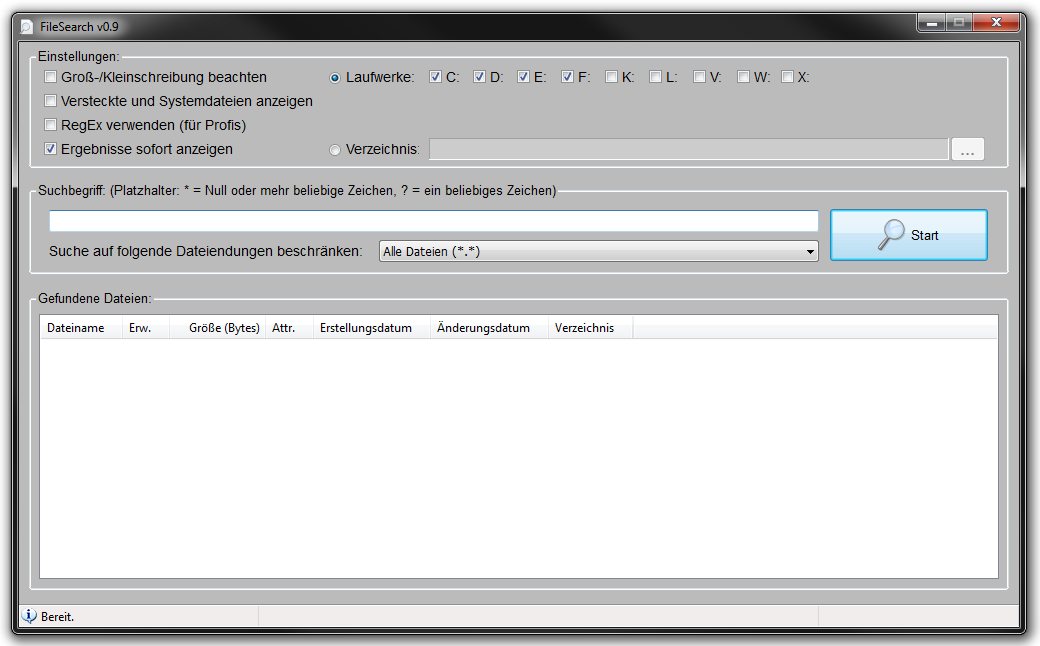This screenshot has width=1040, height=646.
Task: Click the magnifying glass Start search button
Action: pyautogui.click(x=908, y=235)
